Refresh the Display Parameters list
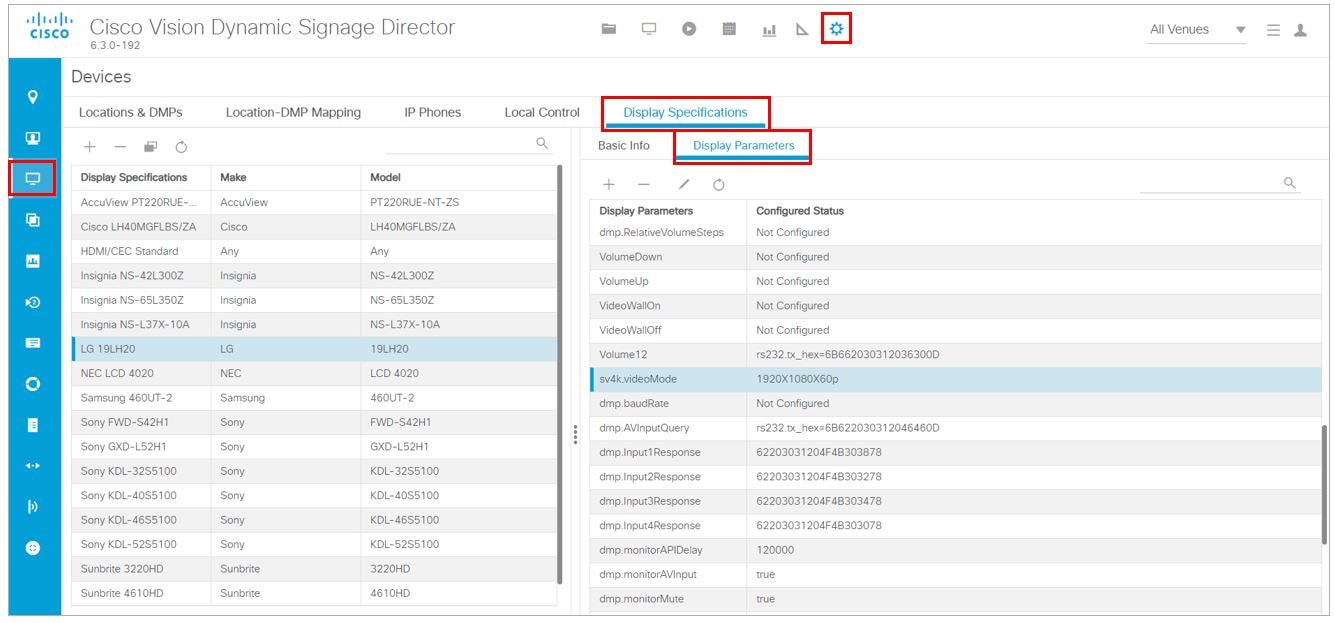The height and width of the screenshot is (623, 1335). click(718, 184)
